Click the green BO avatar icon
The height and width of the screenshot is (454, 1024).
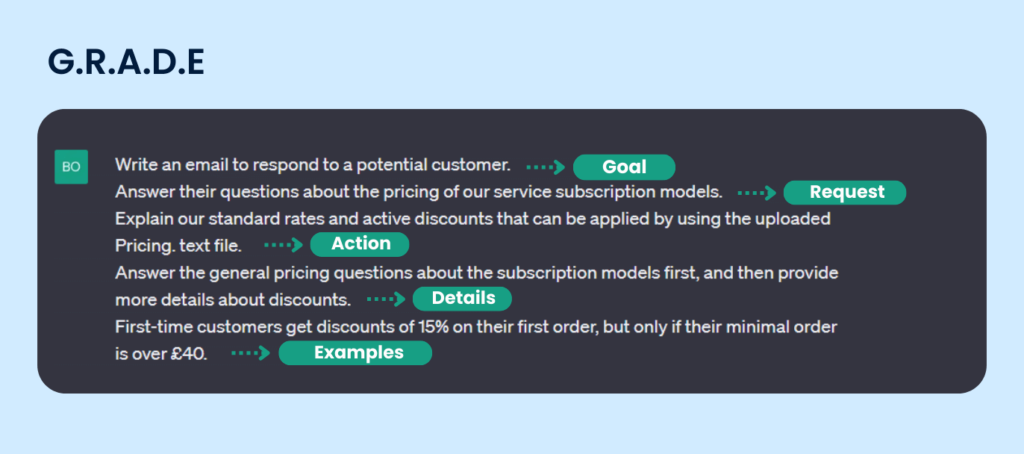[x=71, y=167]
